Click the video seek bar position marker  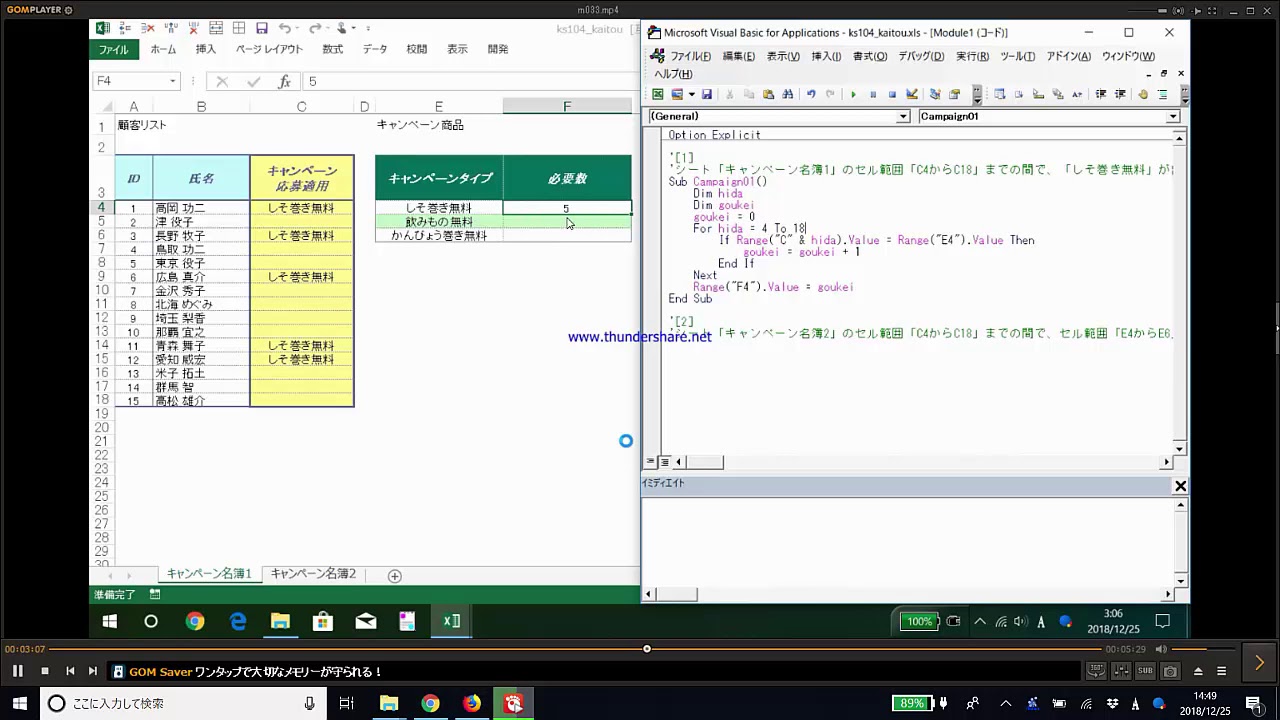point(647,649)
